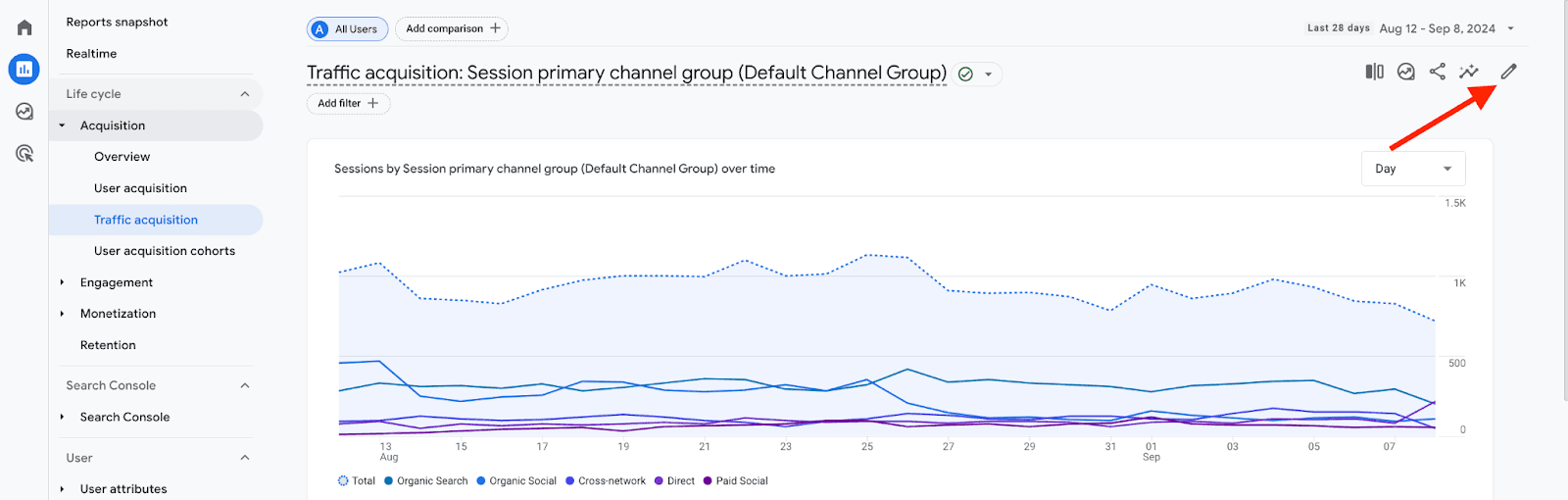Viewport: 1568px width, 500px height.
Task: Open the Advertising cursor-target icon
Action: click(x=24, y=153)
